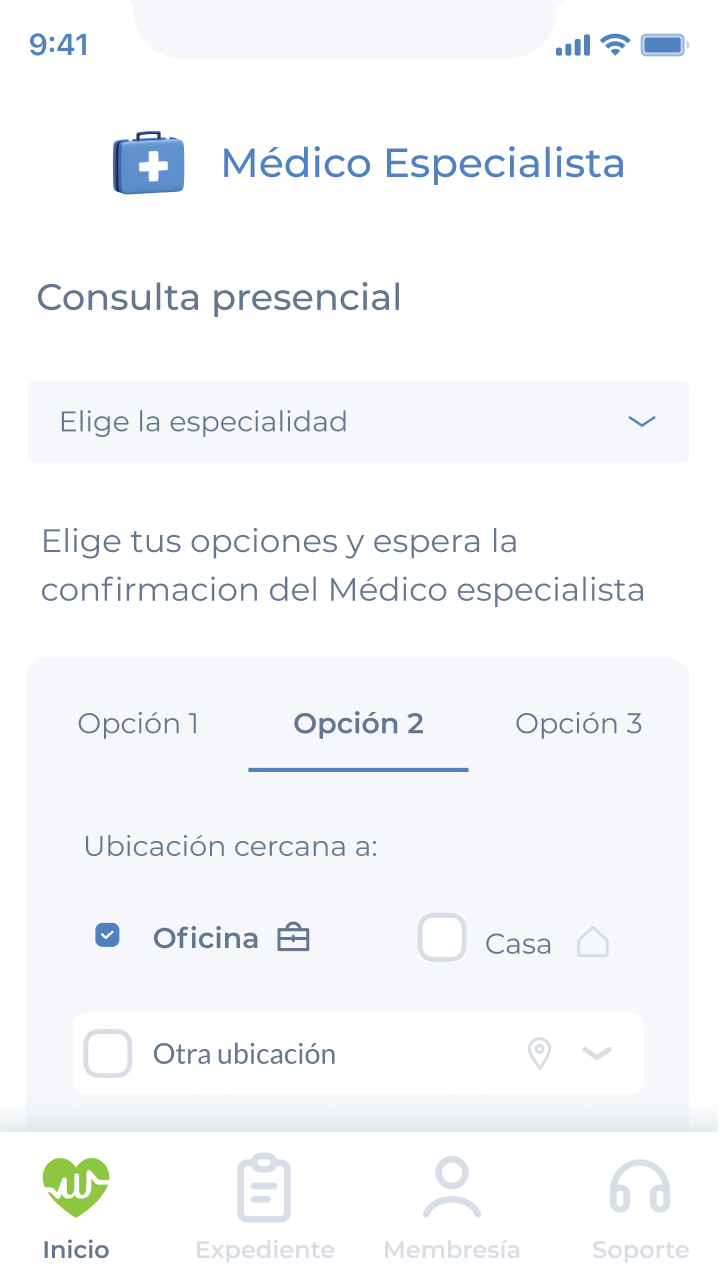The height and width of the screenshot is (1280, 720).
Task: Open Soporte via the headphones icon
Action: [x=640, y=1188]
